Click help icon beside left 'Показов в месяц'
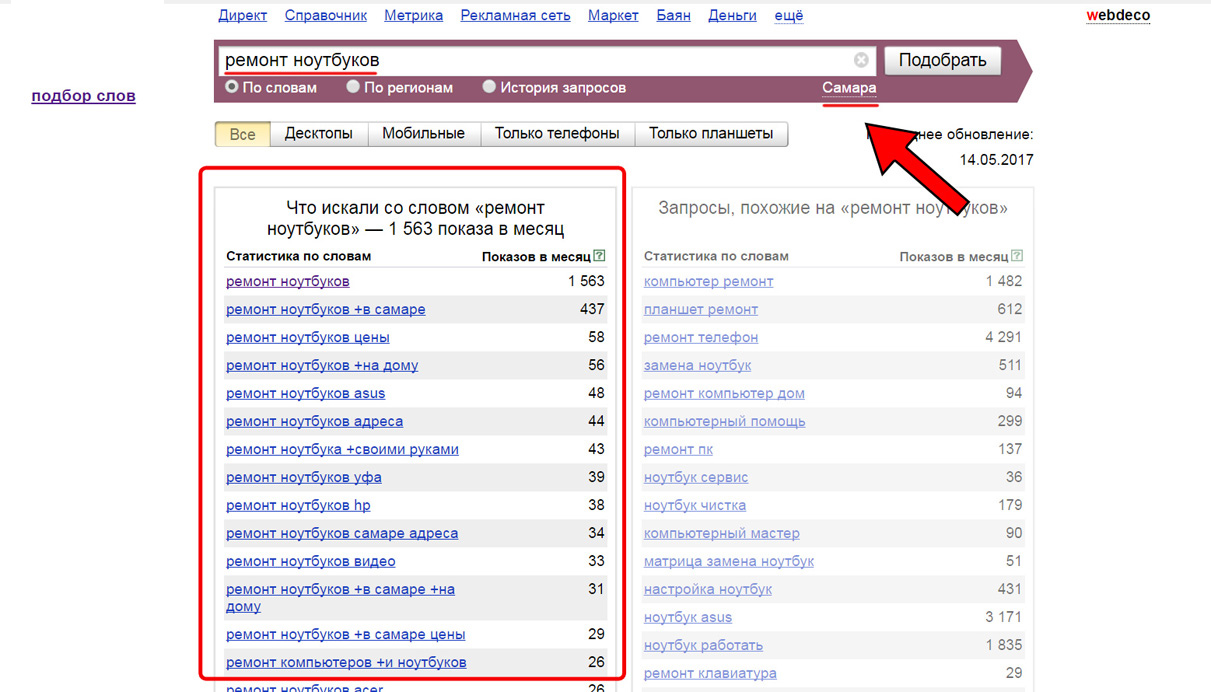Screen dimensions: 1211x692 tap(599, 256)
